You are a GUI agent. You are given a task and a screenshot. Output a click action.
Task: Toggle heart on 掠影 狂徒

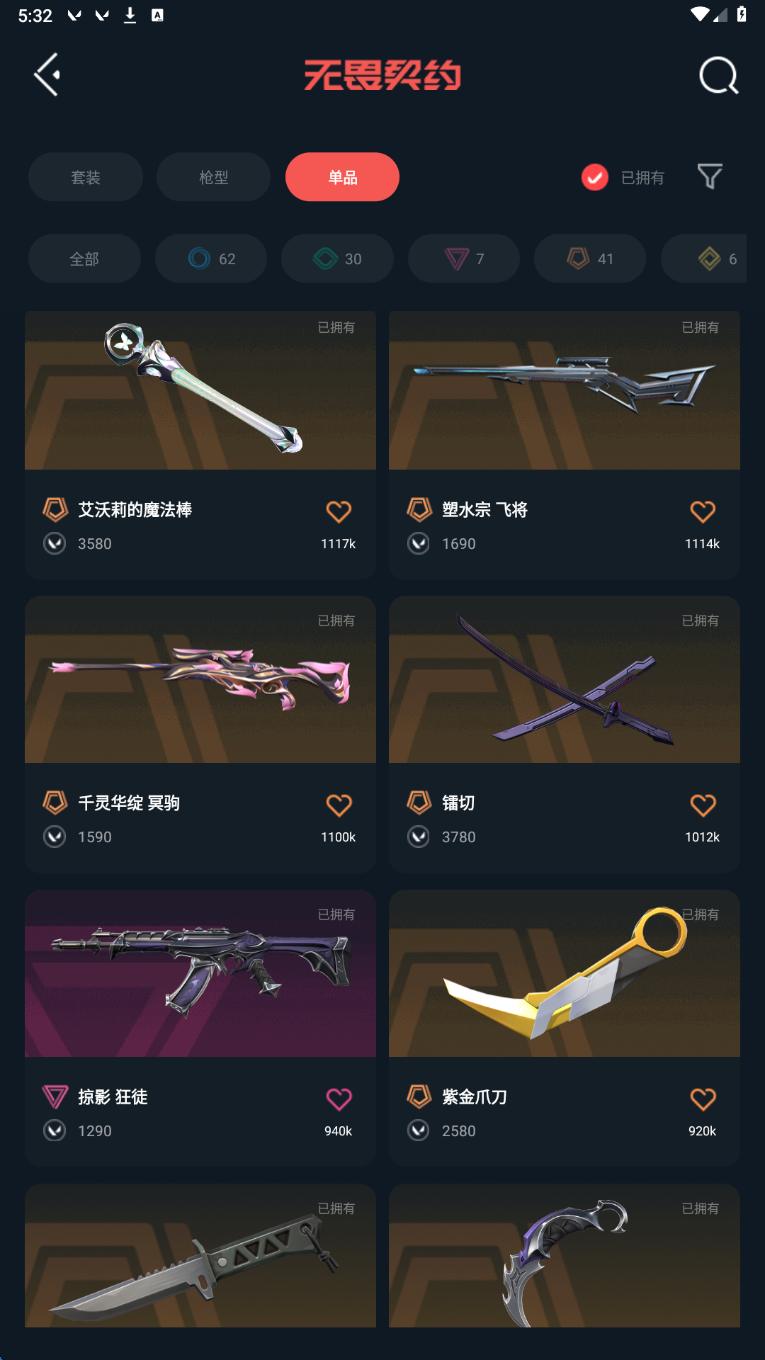(x=339, y=1099)
